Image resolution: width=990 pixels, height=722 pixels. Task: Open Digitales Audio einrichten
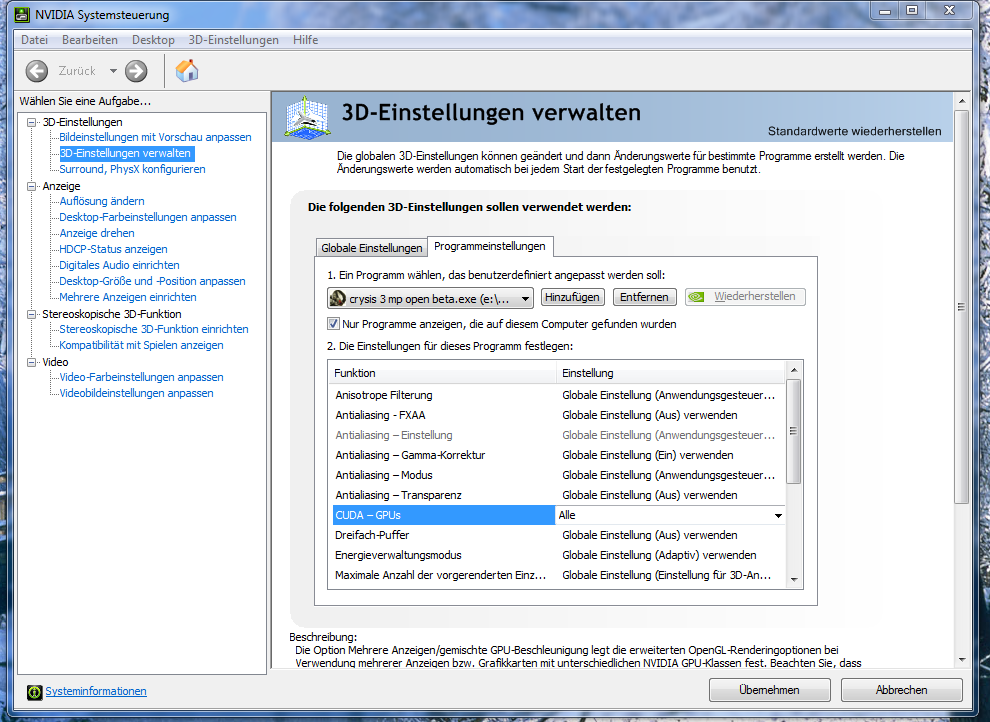point(119,265)
